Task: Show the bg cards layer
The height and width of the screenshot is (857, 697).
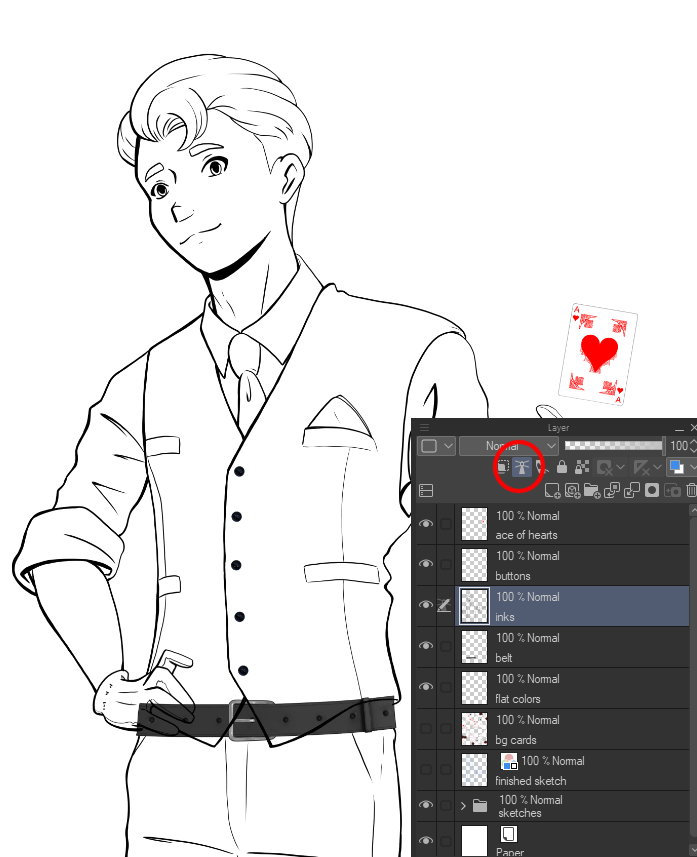Action: tap(426, 728)
